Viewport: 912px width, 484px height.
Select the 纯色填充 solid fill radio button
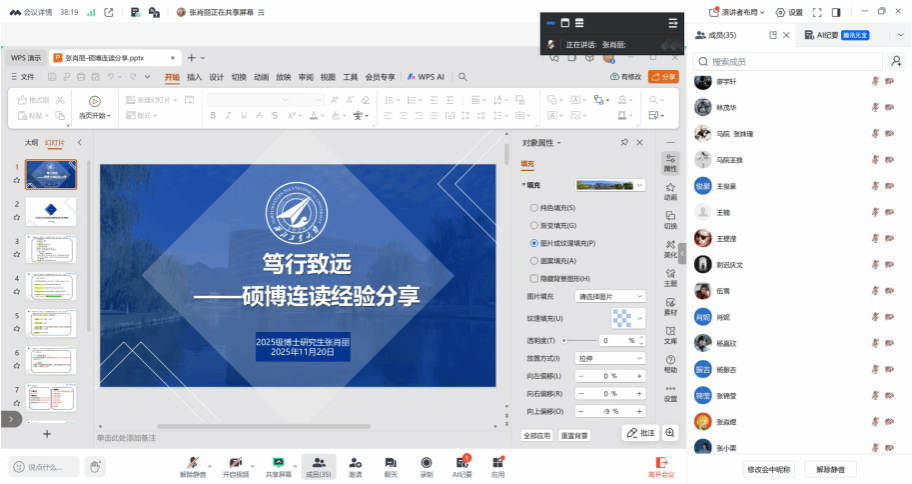click(x=534, y=207)
